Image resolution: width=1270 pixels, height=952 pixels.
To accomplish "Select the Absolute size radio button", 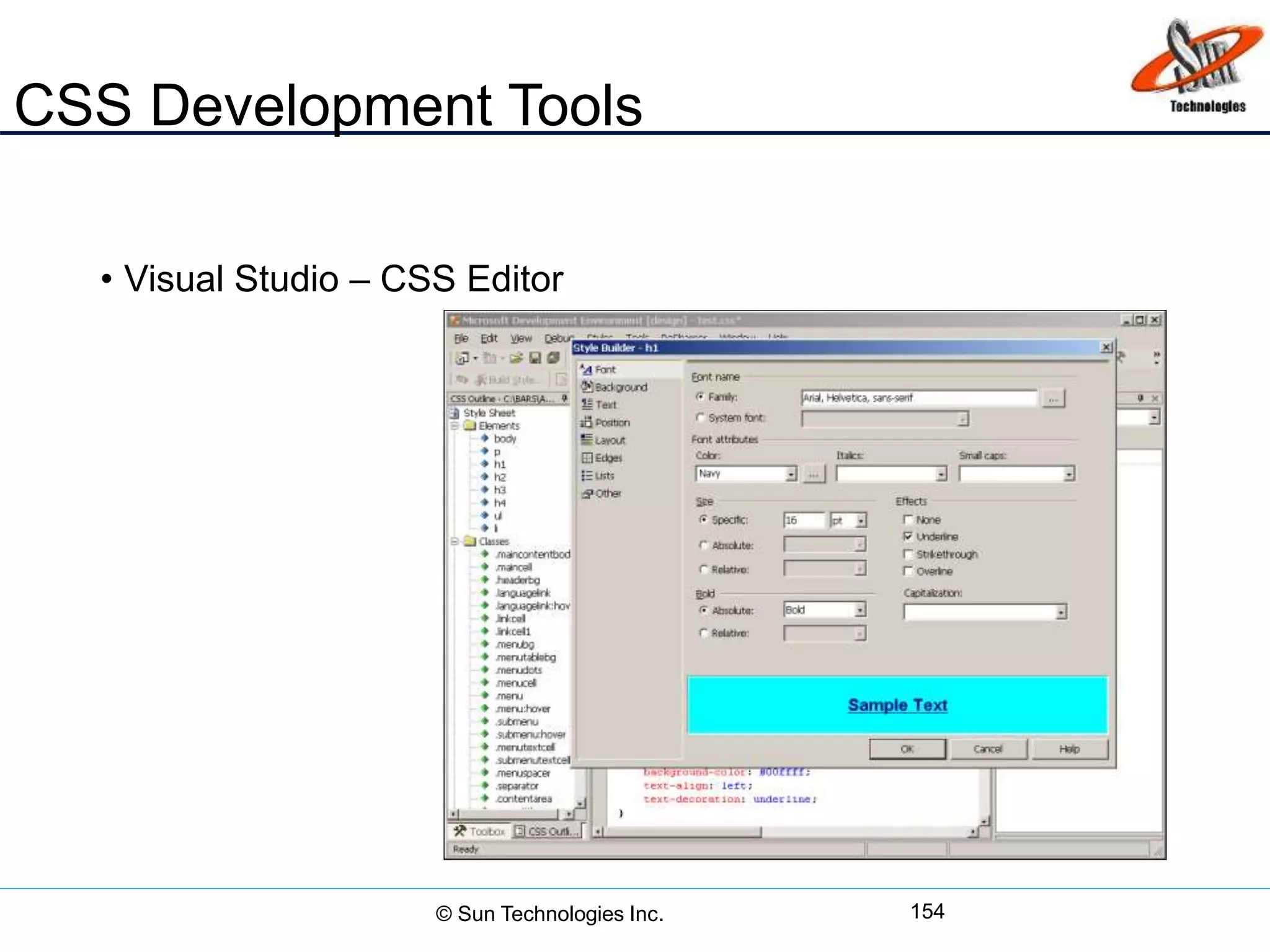I will coord(704,545).
